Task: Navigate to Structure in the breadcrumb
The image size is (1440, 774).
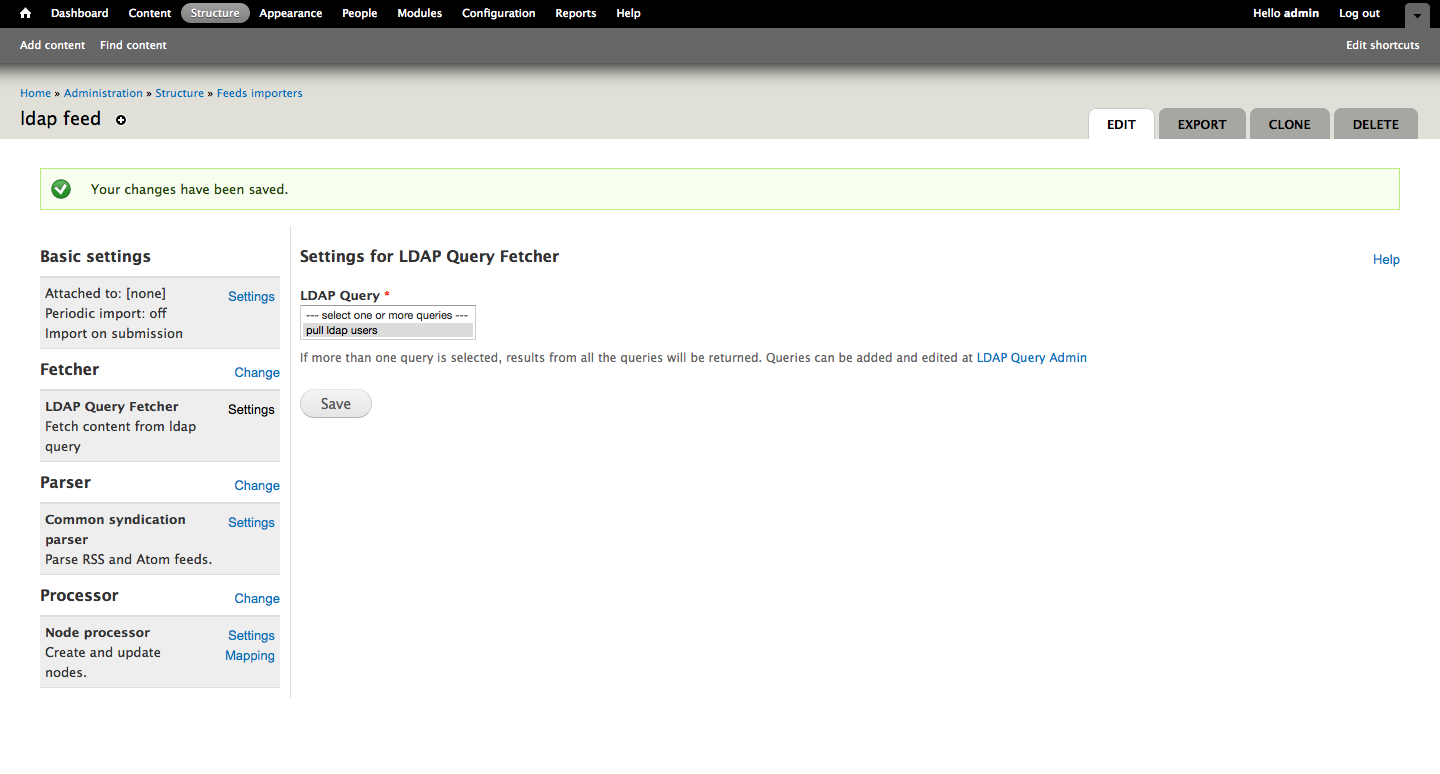Action: click(180, 93)
